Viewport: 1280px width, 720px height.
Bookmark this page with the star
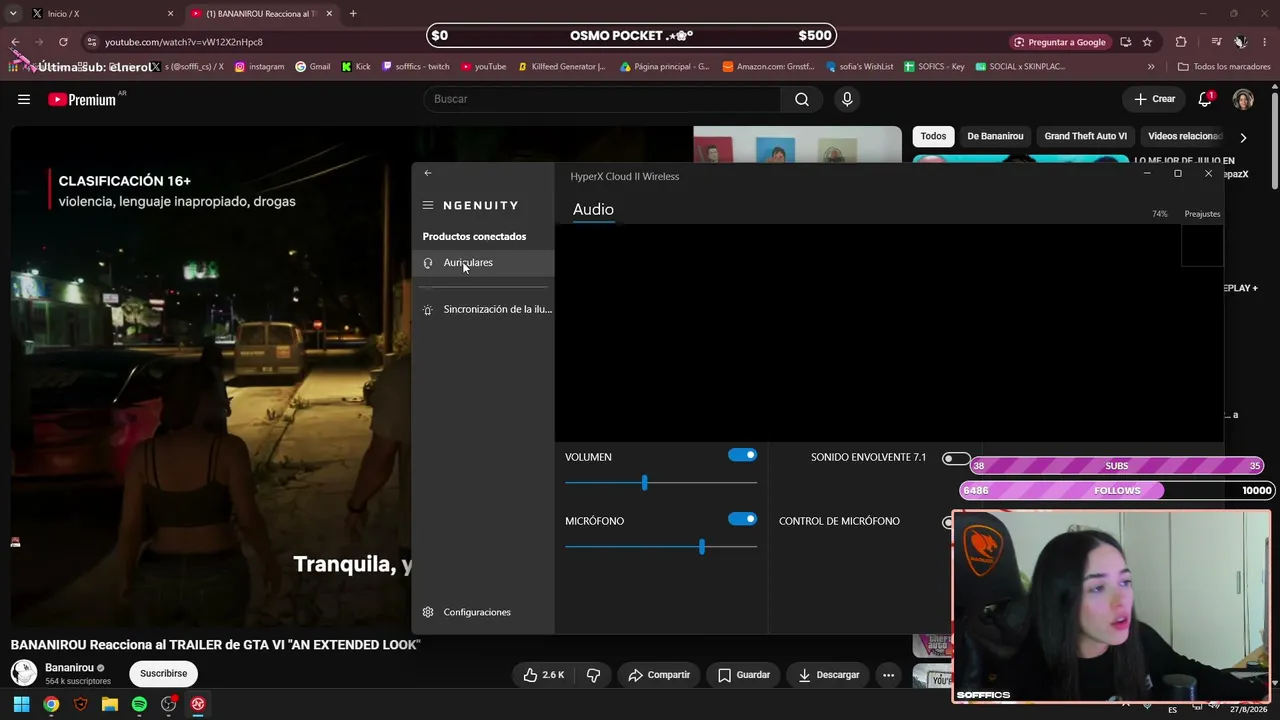[1147, 42]
